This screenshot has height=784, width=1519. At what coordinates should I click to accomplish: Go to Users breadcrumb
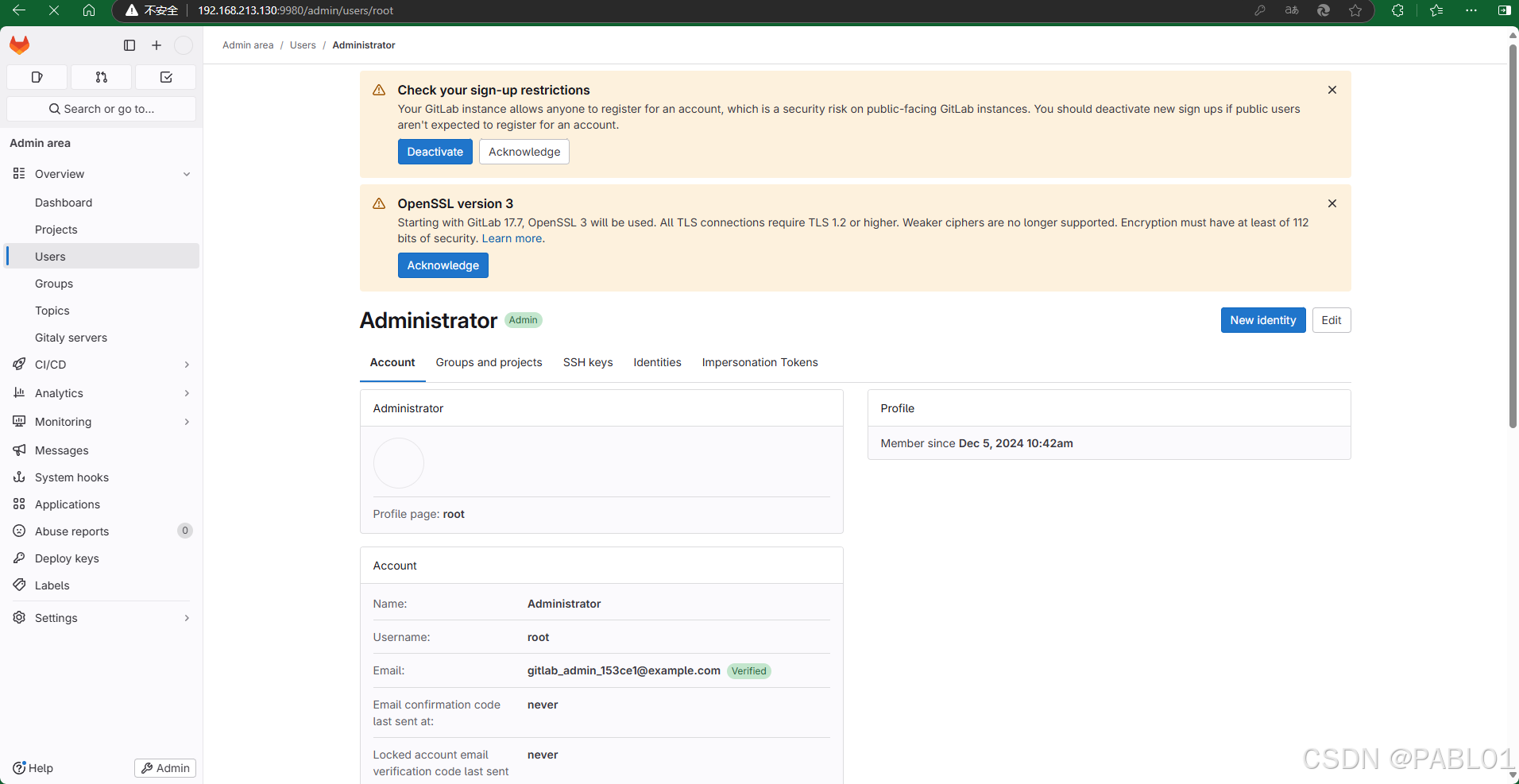point(303,45)
